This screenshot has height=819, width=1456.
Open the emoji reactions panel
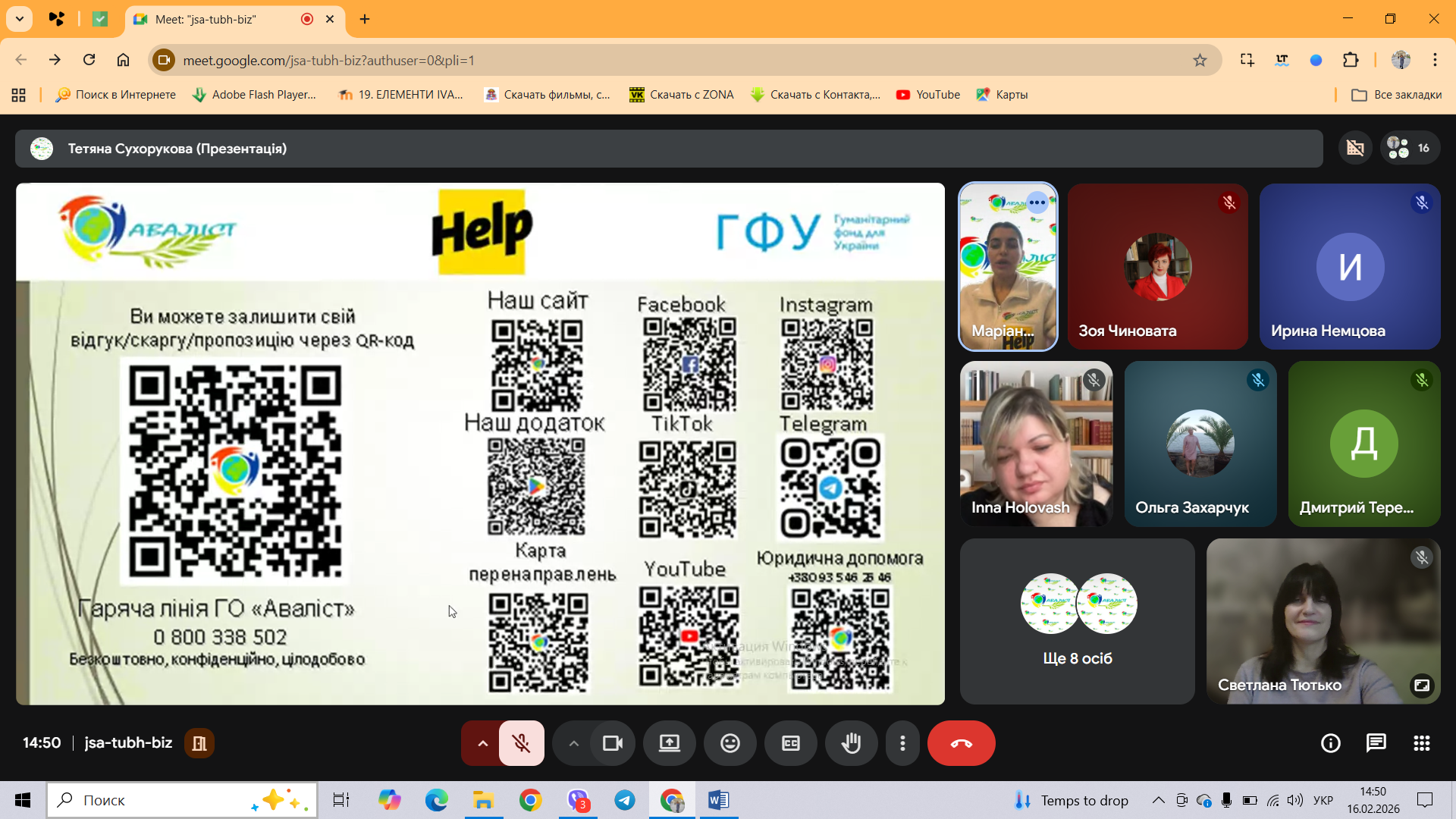click(730, 743)
